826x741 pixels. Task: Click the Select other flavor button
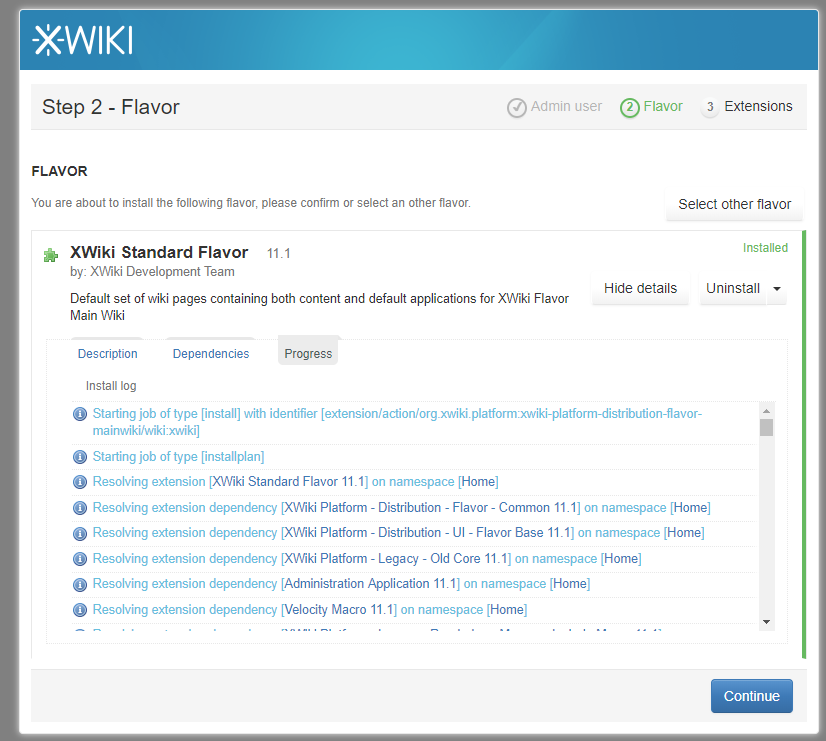point(734,204)
